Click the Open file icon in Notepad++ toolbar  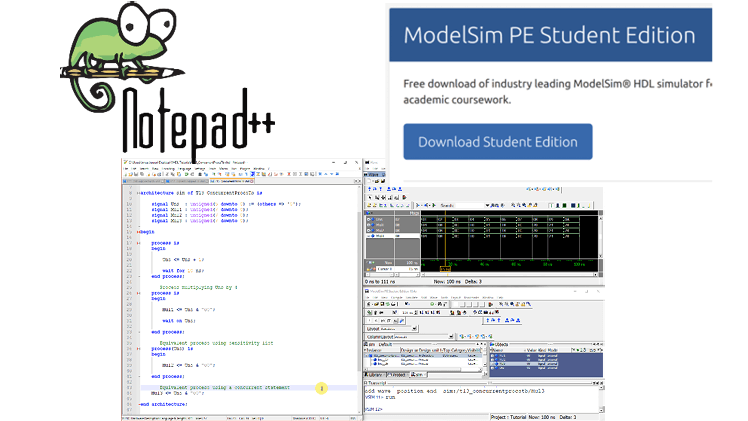click(x=131, y=174)
